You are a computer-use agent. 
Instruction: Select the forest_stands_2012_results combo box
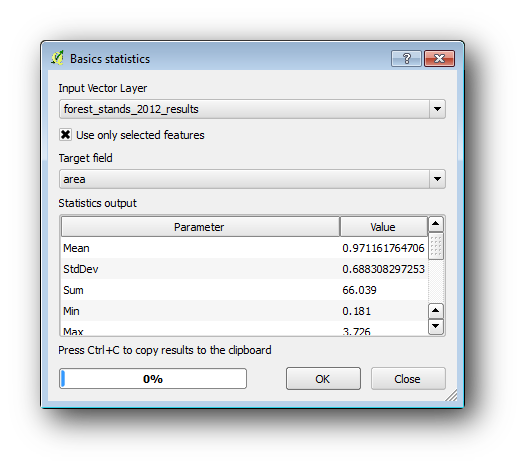pyautogui.click(x=252, y=109)
